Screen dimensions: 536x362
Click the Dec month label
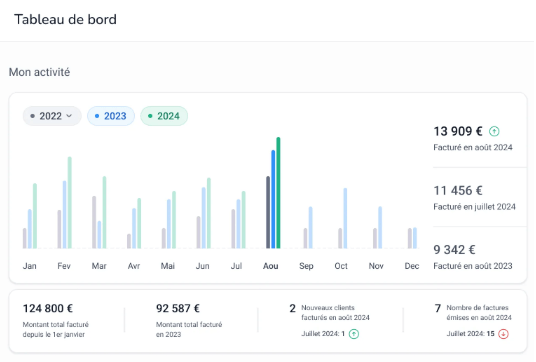coord(412,266)
